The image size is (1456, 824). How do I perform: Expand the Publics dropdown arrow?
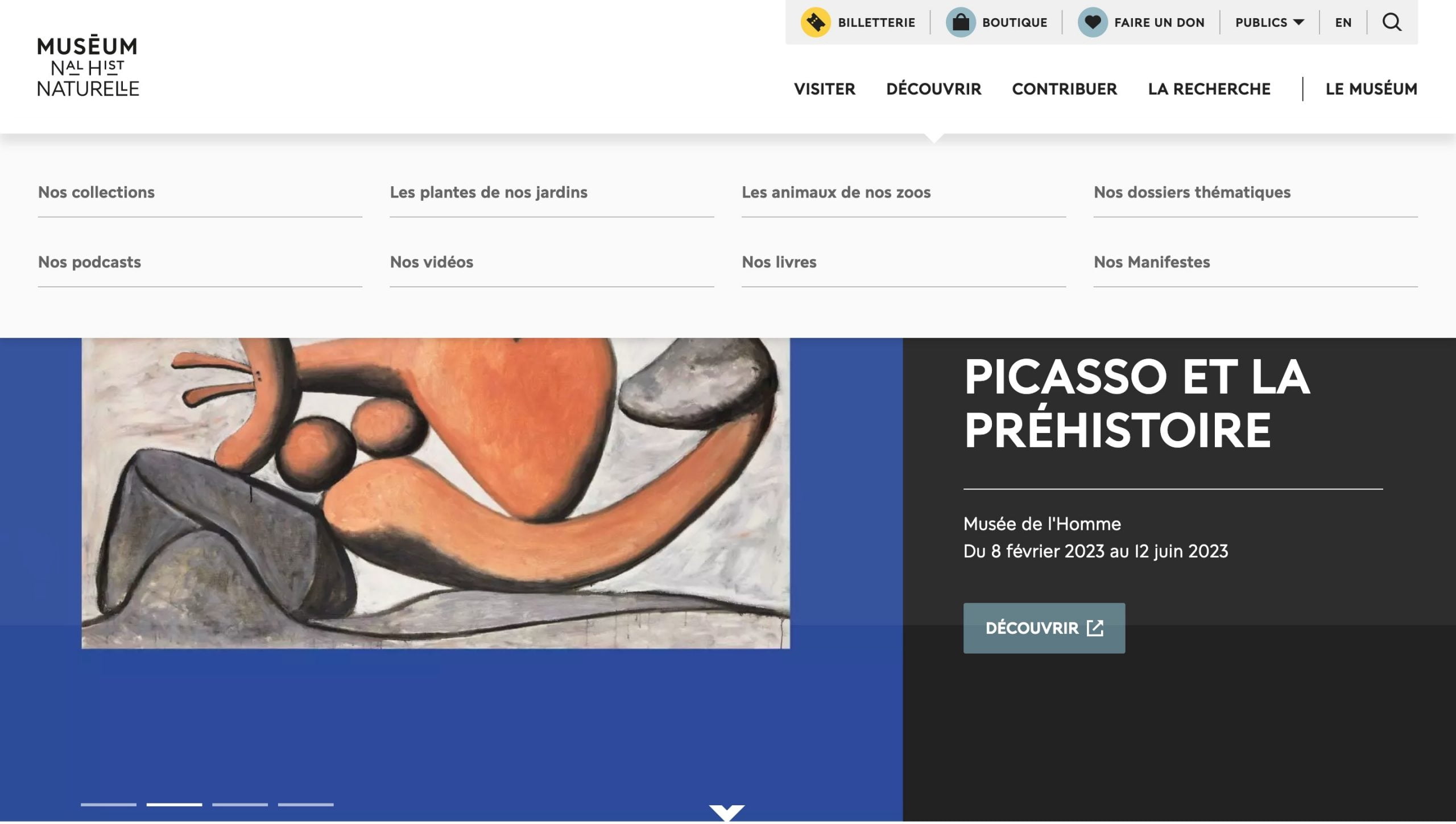[x=1298, y=22]
